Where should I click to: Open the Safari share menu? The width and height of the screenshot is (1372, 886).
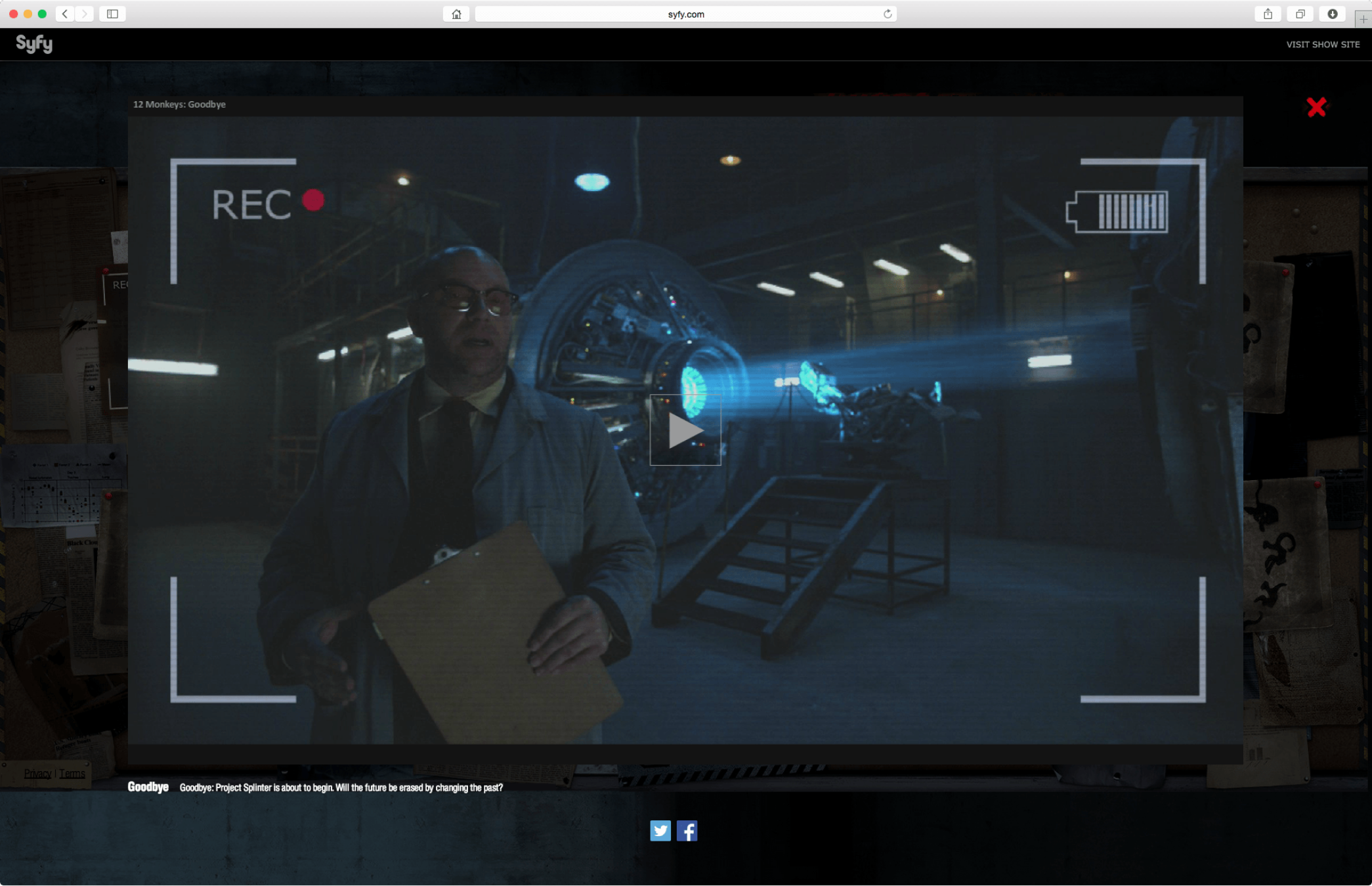click(1268, 14)
